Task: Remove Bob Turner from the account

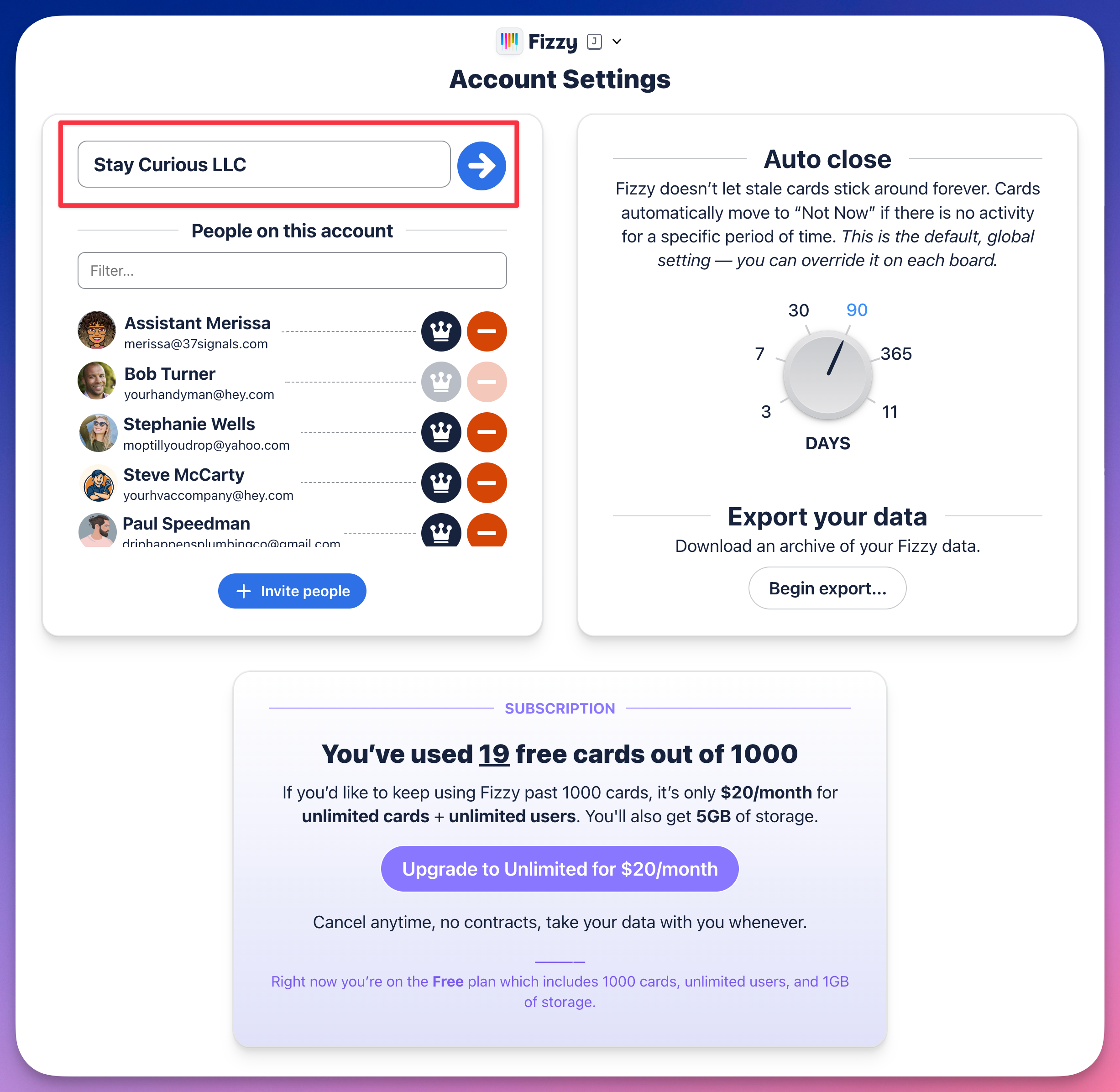Action: click(487, 381)
